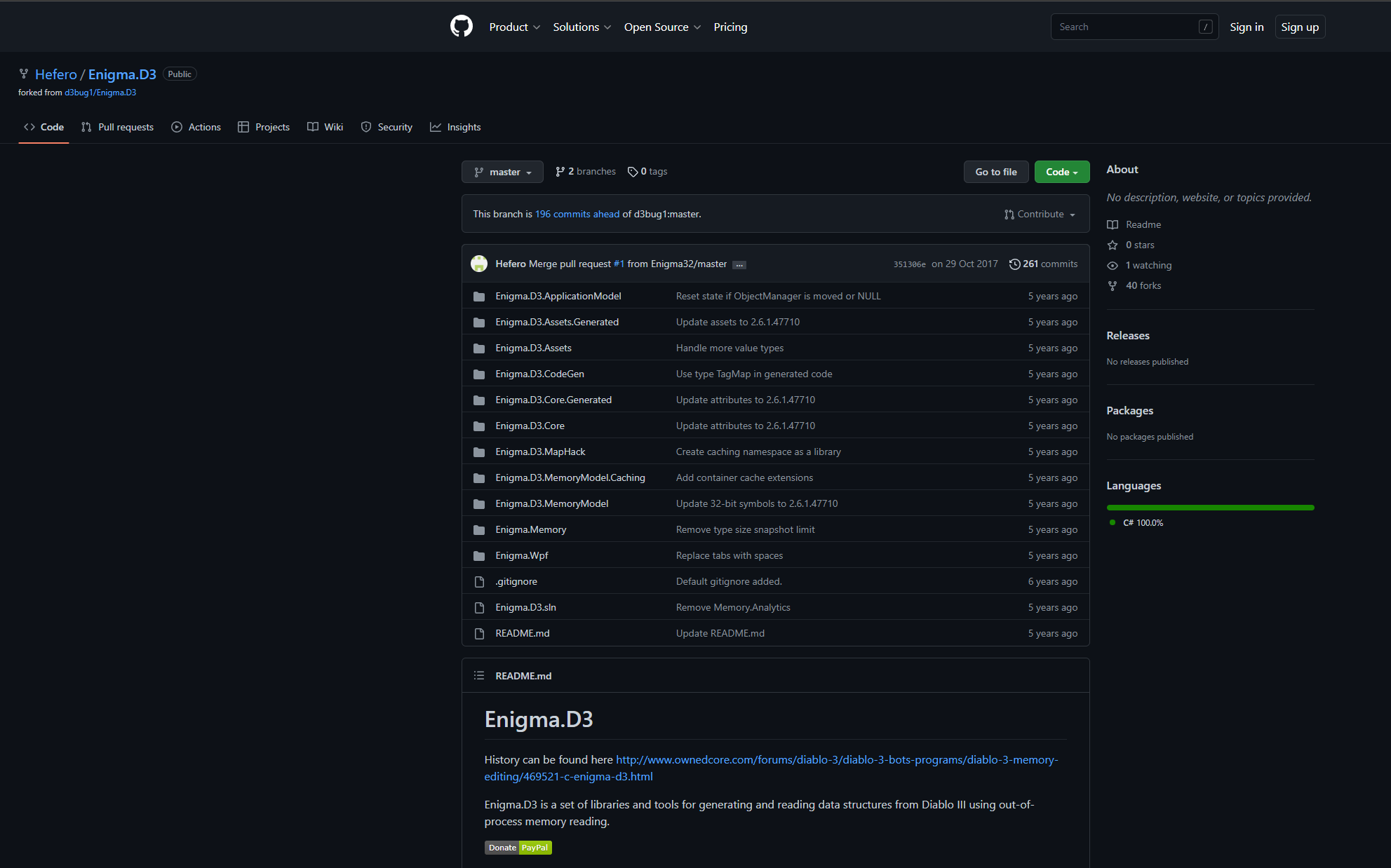Click Hefero's avatar in the commit row

coord(479,264)
